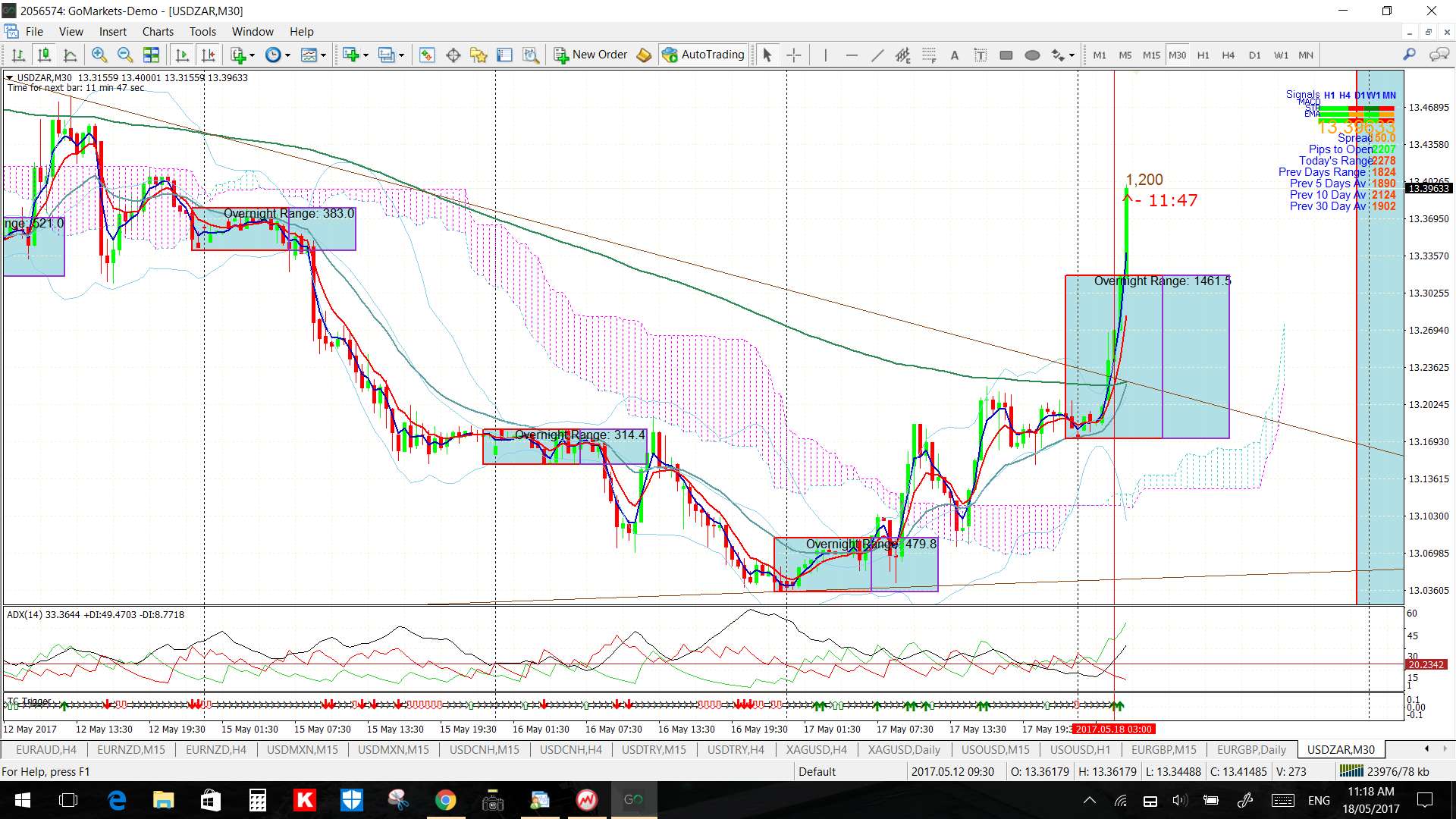Switch to H1 timeframe

tap(1203, 55)
